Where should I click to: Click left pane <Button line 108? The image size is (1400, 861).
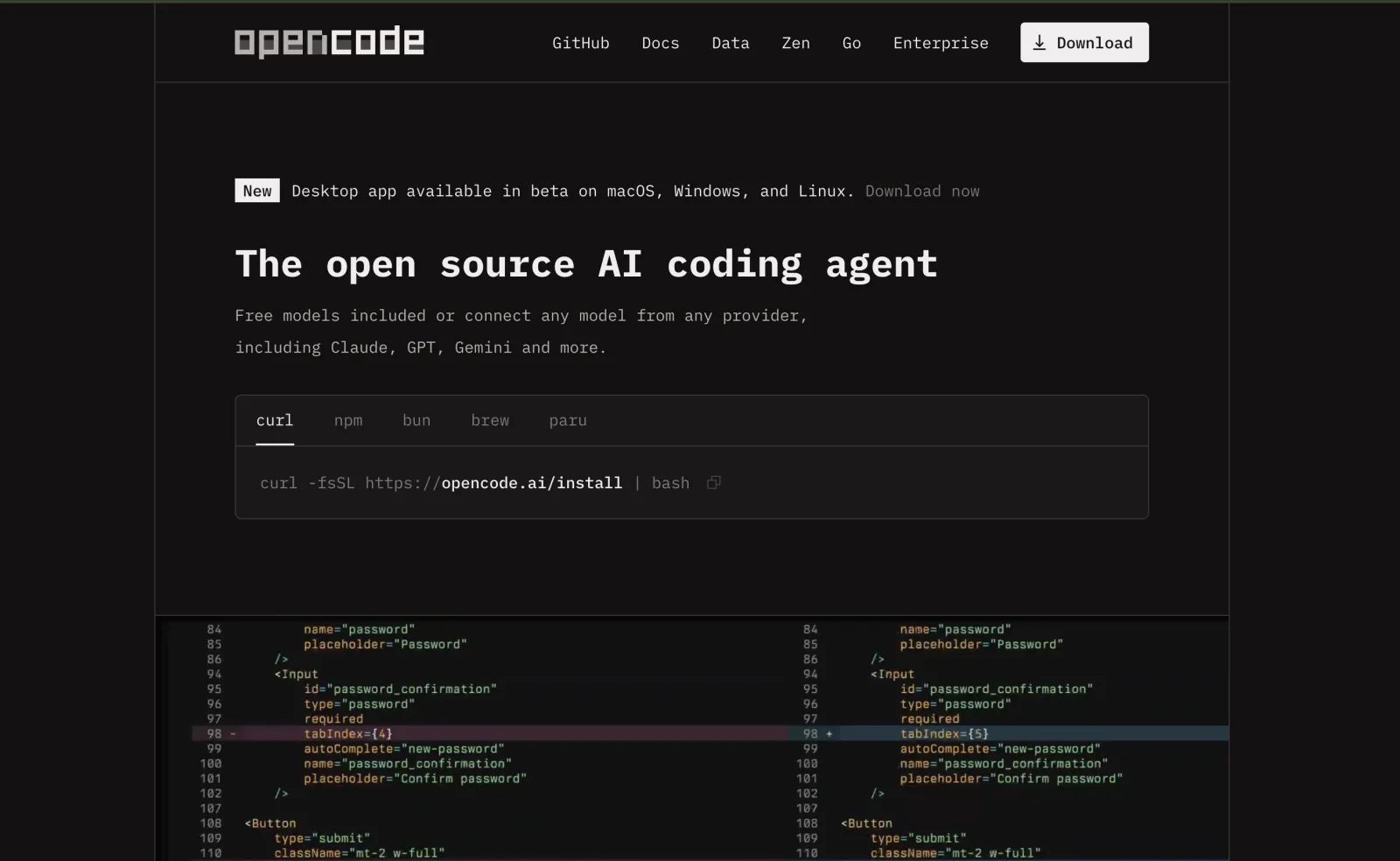pyautogui.click(x=270, y=822)
